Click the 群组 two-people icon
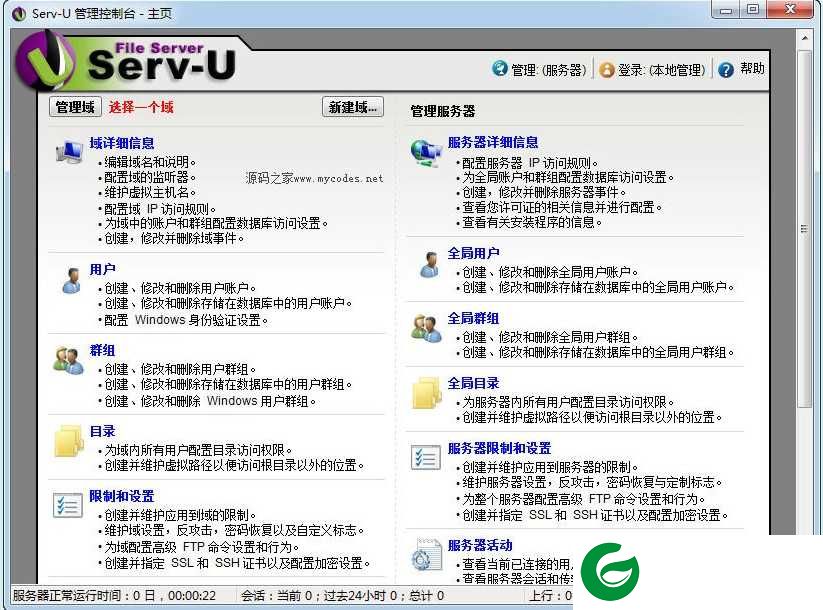This screenshot has height=610, width=823. tap(68, 361)
